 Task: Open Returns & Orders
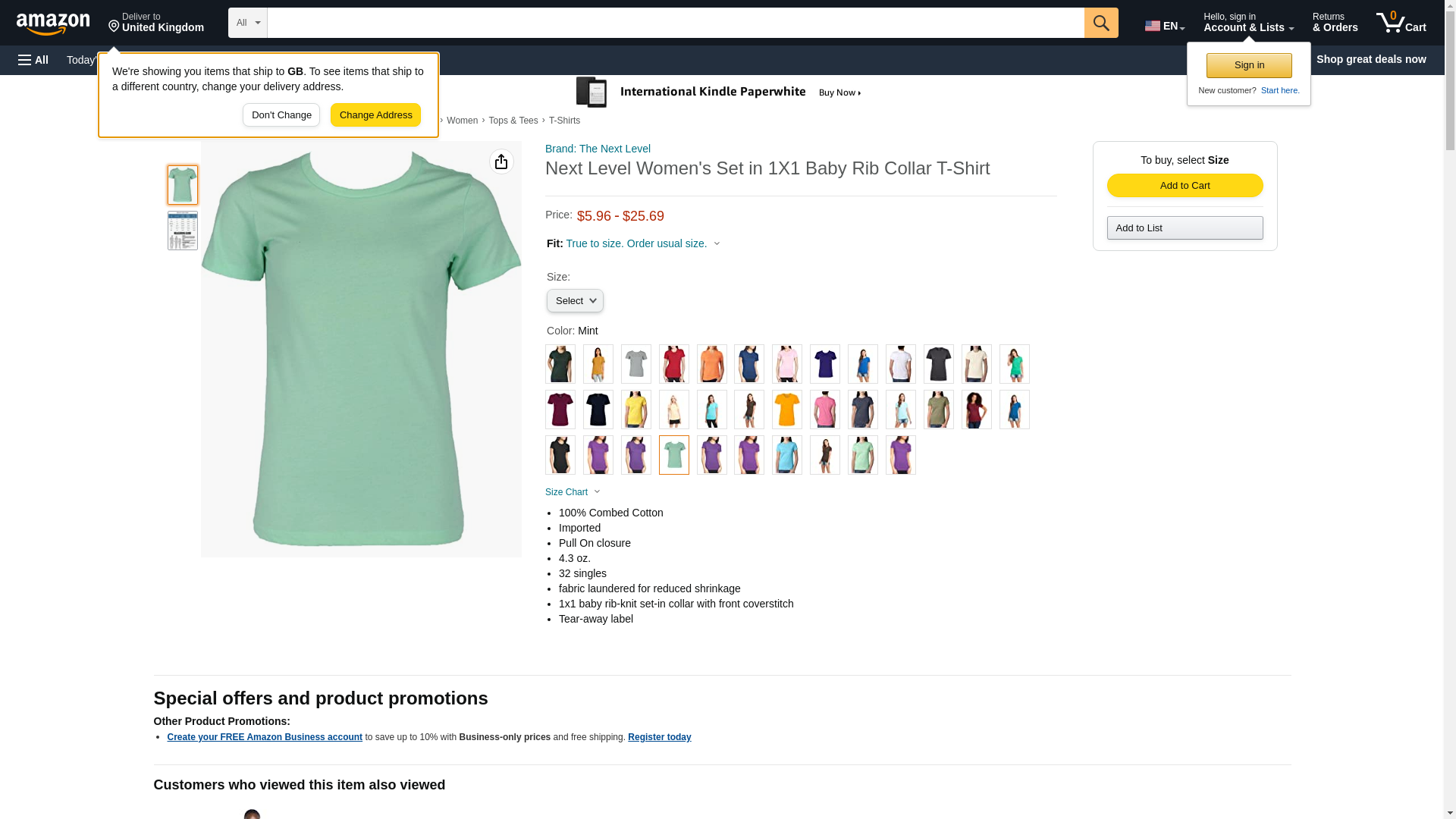click(1335, 23)
